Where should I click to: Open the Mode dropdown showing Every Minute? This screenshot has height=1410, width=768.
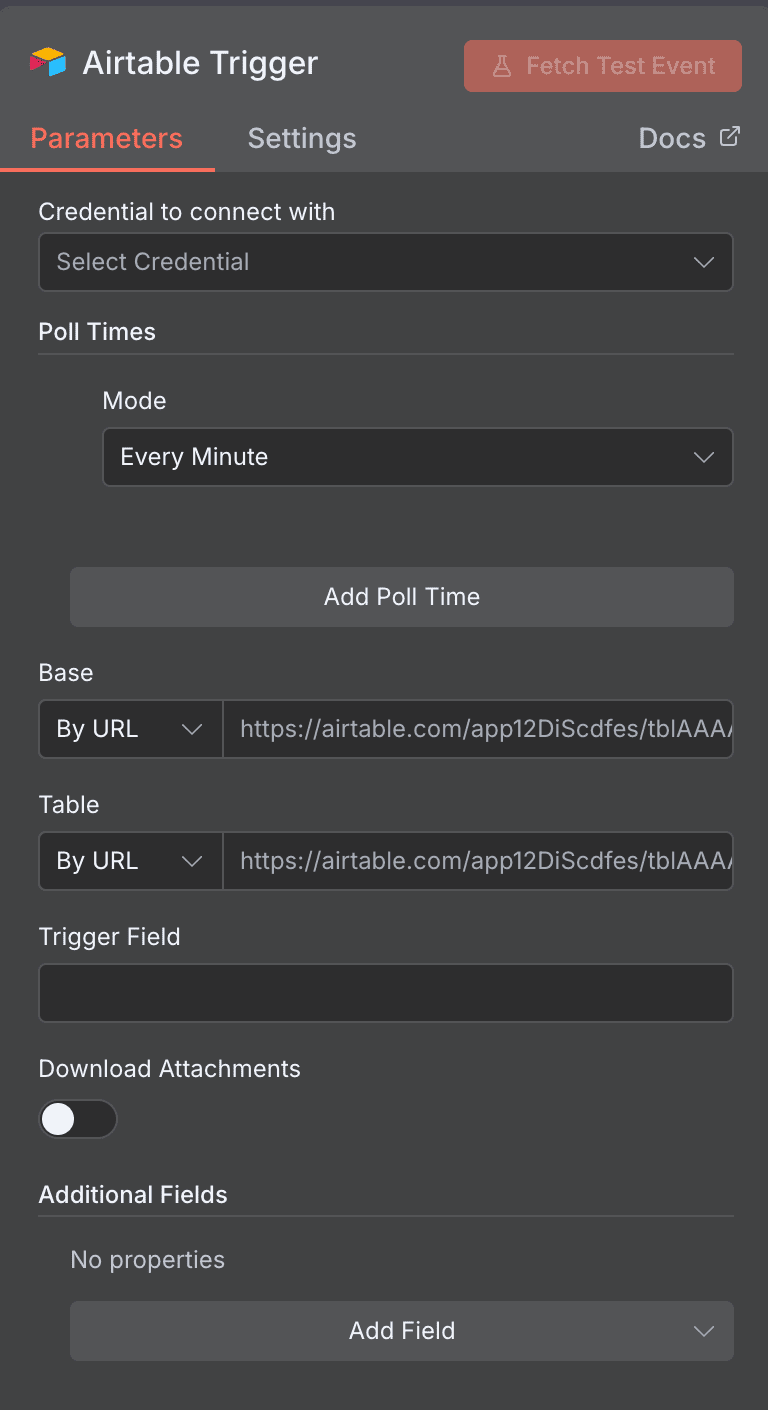pyautogui.click(x=417, y=456)
